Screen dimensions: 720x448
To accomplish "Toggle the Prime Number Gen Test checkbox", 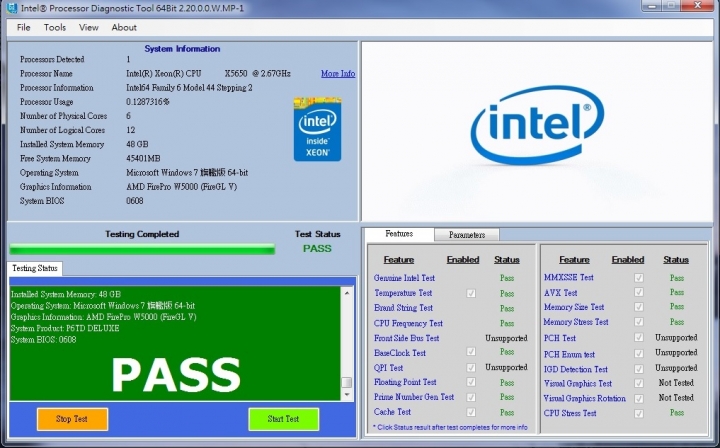I will [471, 397].
